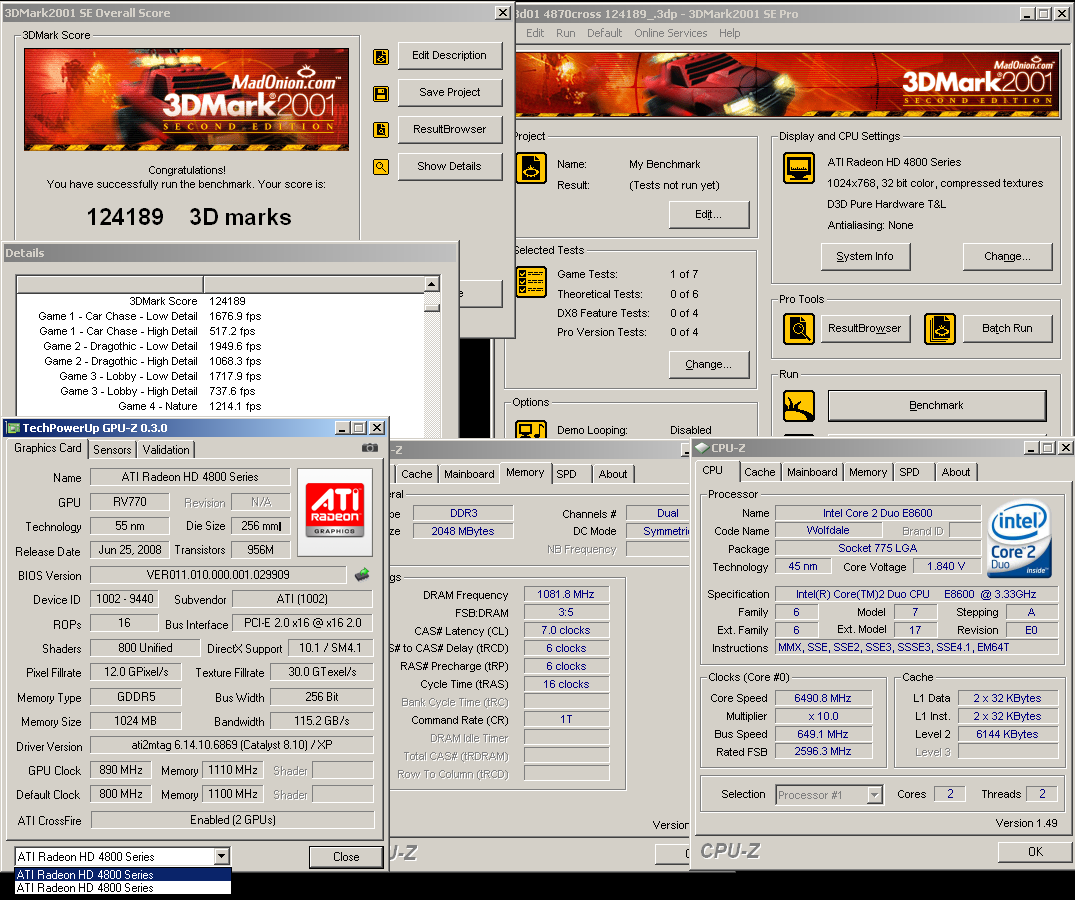1075x900 pixels.
Task: Select the GPU-Z Graphics Card tab
Action: click(47, 448)
